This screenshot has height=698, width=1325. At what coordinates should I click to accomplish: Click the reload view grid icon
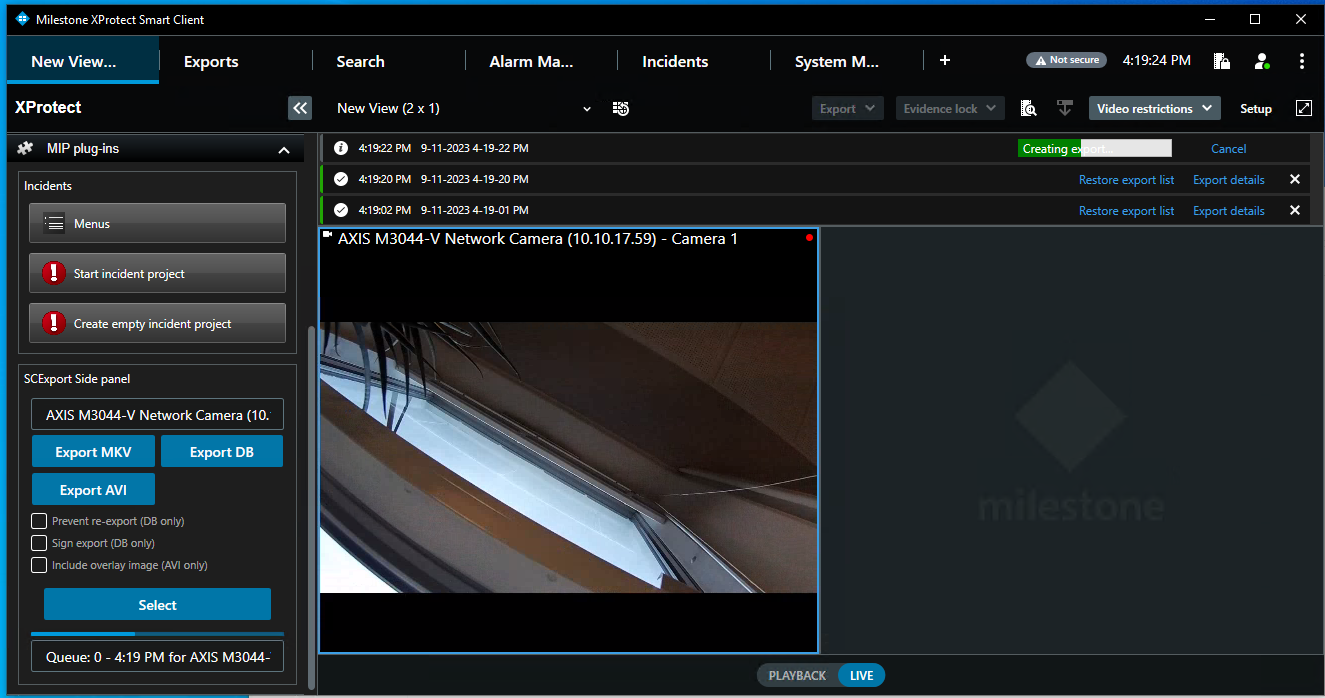point(621,108)
